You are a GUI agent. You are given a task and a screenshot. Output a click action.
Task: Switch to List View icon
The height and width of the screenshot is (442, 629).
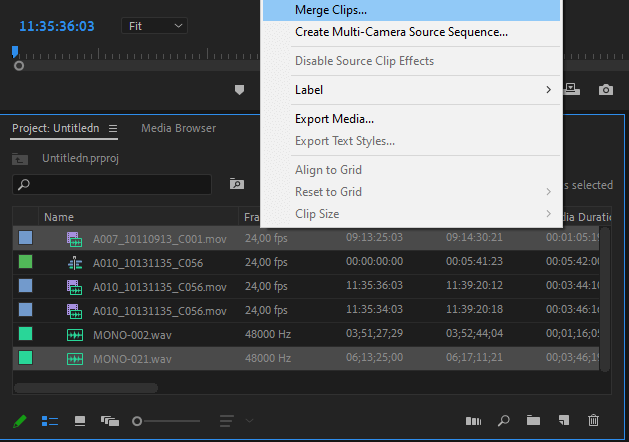[x=50, y=421]
